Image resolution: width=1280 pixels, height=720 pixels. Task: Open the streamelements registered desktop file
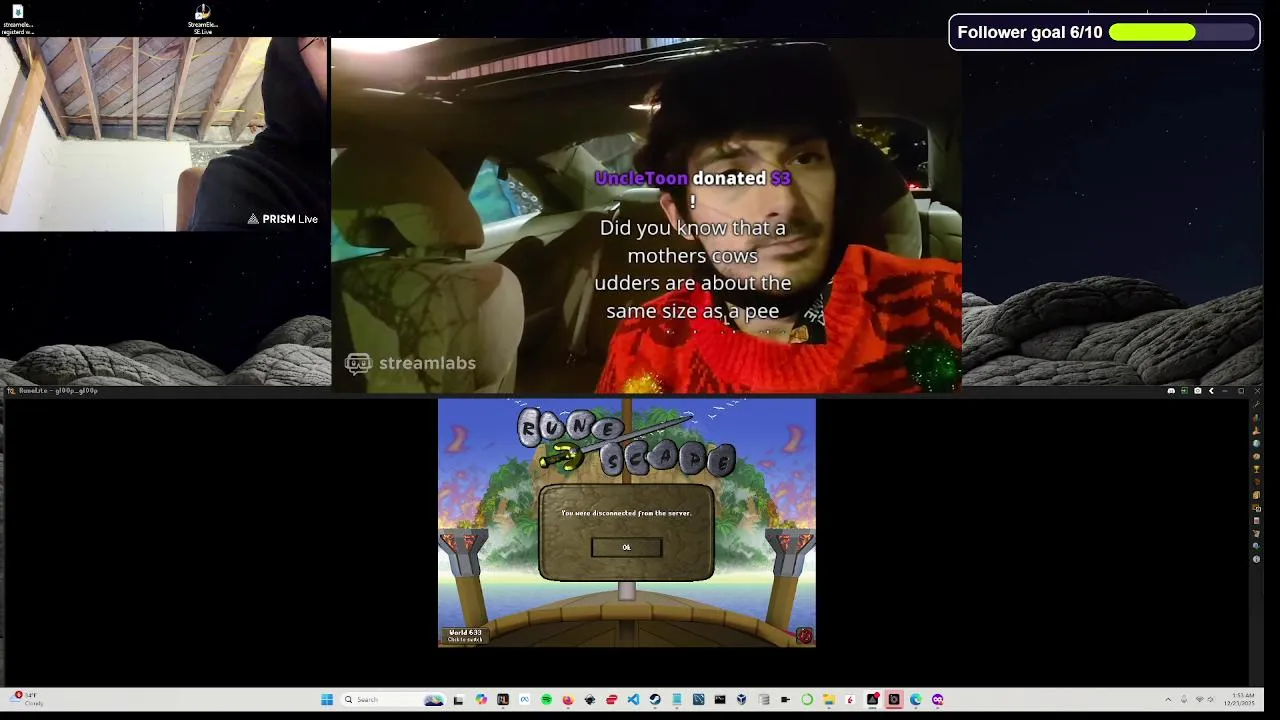(x=17, y=19)
